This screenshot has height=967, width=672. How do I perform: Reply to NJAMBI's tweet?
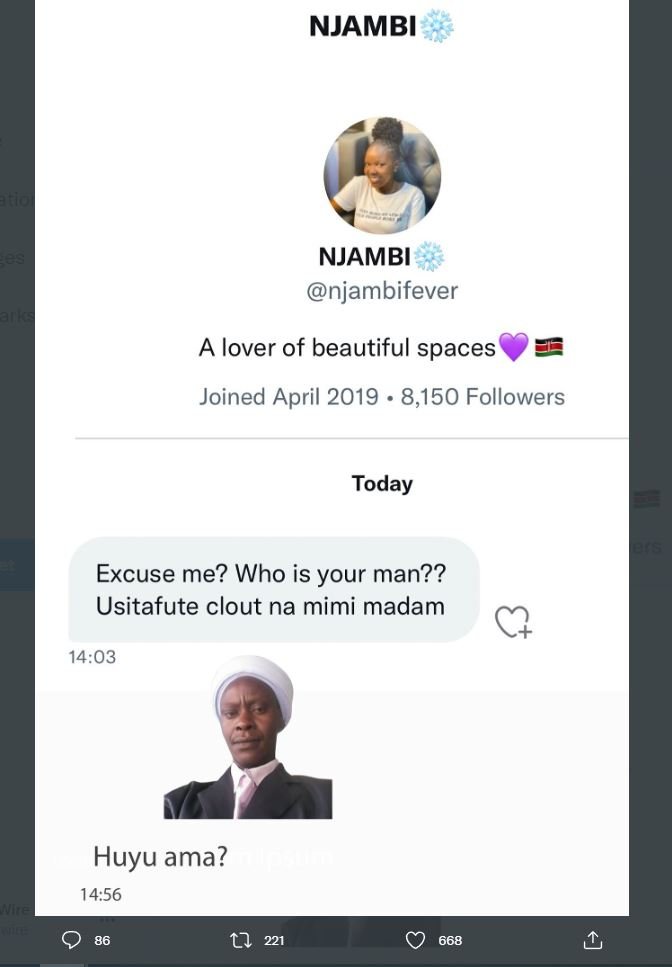(x=71, y=940)
